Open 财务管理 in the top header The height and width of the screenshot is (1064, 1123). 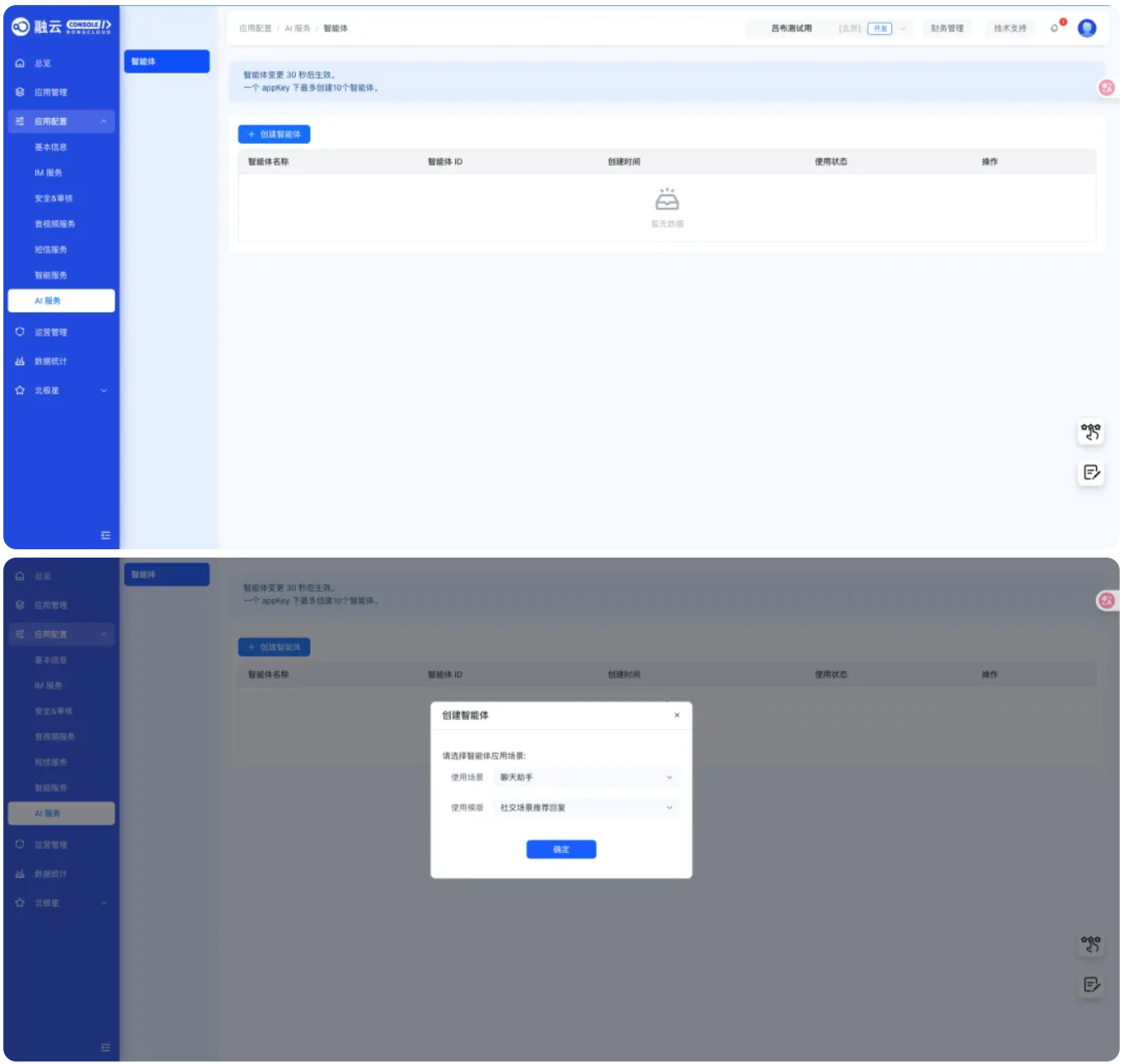click(x=947, y=28)
